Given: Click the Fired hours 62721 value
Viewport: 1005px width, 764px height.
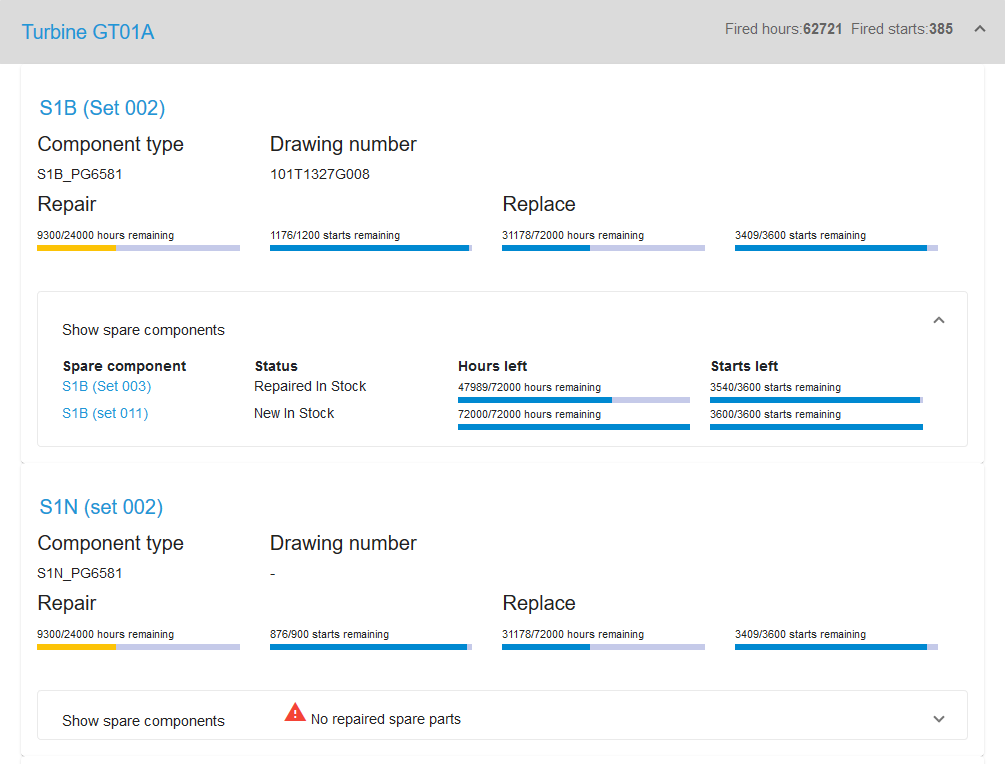Looking at the screenshot, I should click(823, 29).
